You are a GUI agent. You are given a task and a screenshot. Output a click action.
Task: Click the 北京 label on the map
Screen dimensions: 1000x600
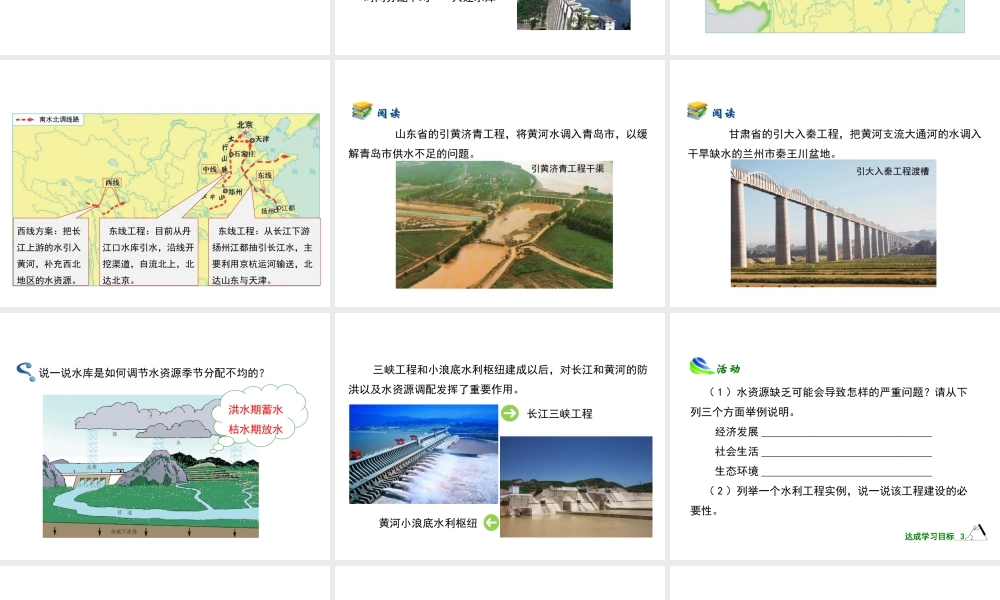(245, 124)
